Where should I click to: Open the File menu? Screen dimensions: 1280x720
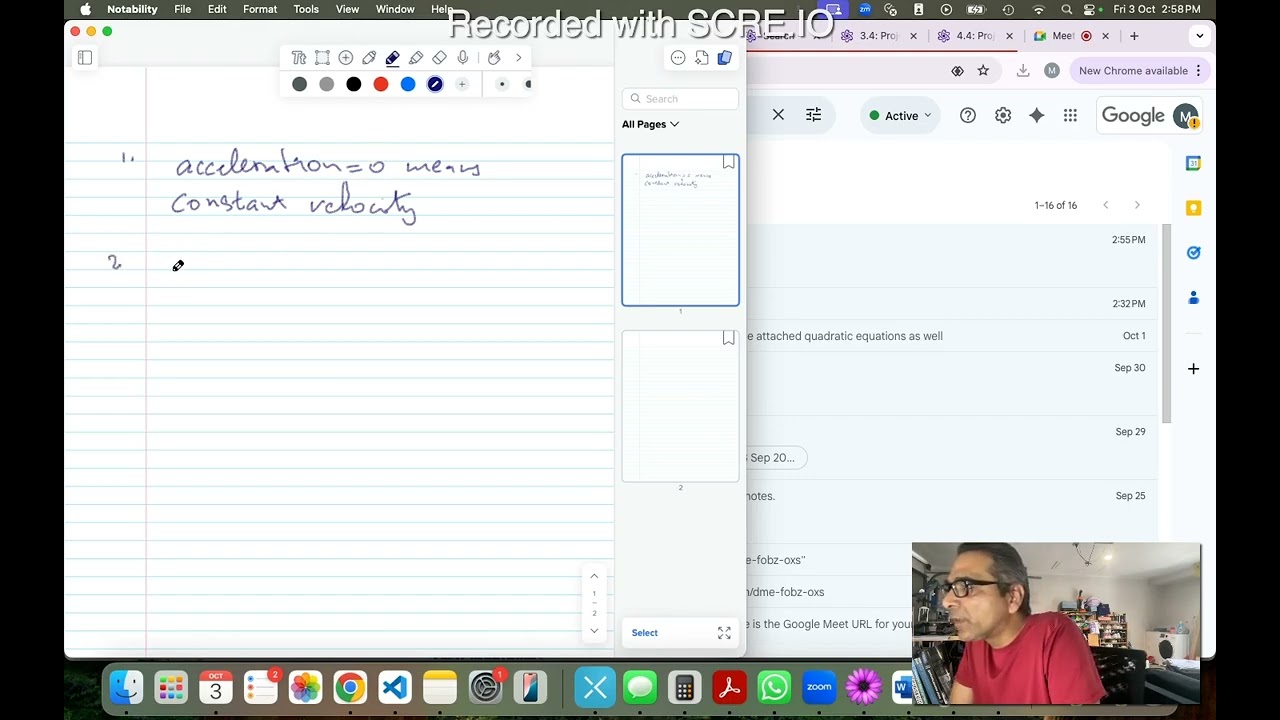point(182,9)
